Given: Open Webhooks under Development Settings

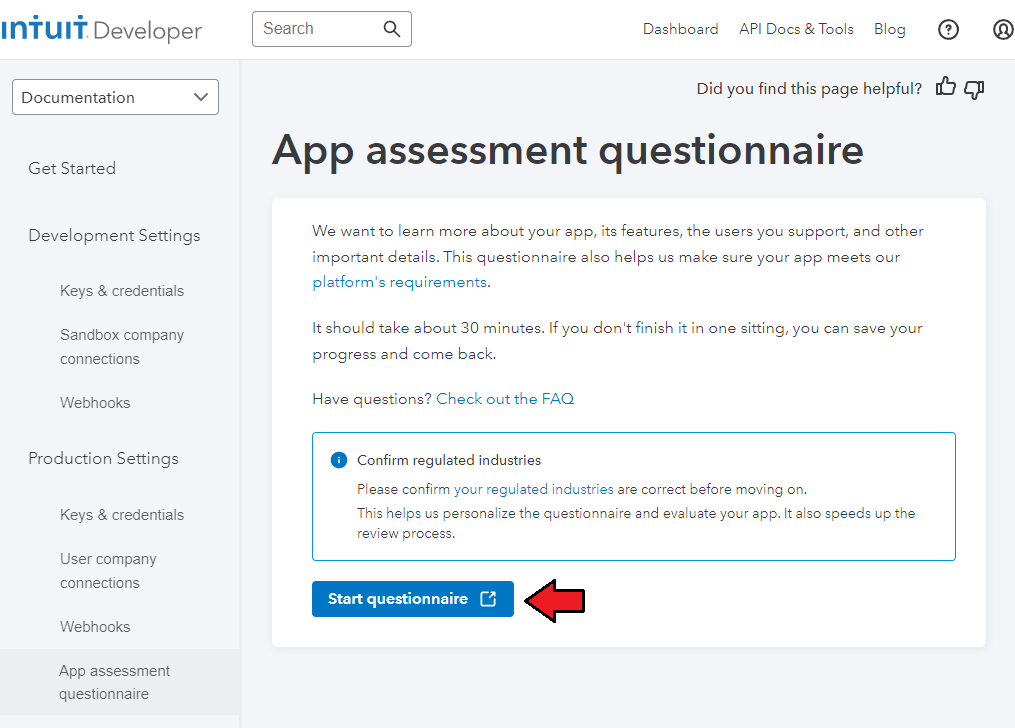Looking at the screenshot, I should 95,403.
